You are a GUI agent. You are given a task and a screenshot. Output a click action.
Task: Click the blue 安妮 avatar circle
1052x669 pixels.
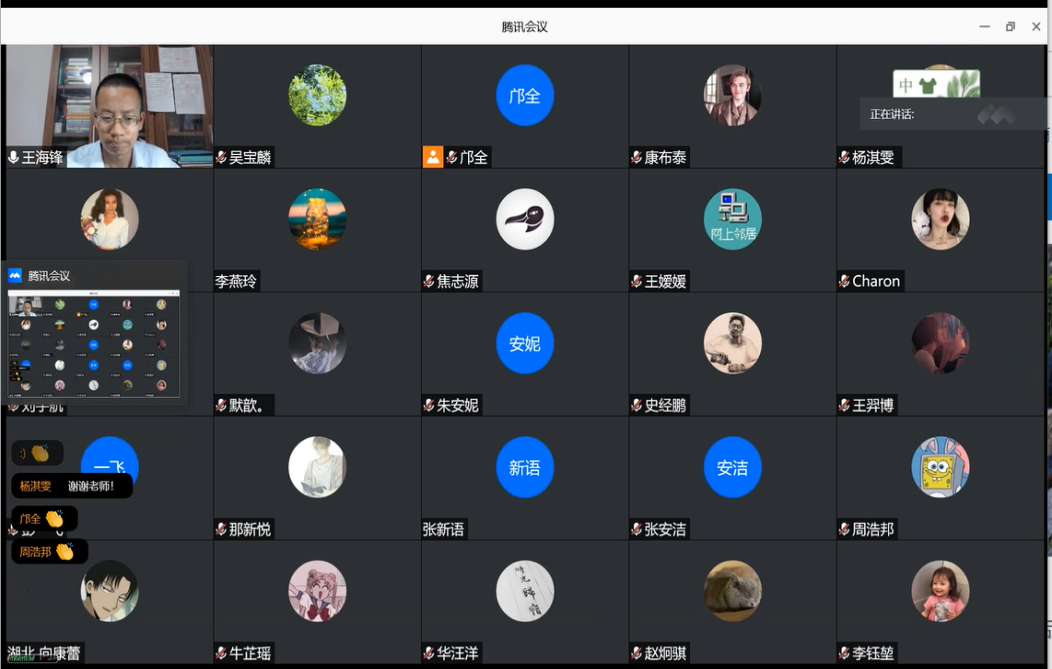[x=525, y=343]
